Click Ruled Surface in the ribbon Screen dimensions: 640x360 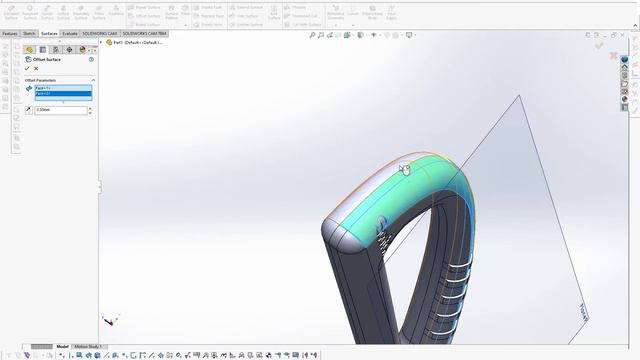pos(144,25)
